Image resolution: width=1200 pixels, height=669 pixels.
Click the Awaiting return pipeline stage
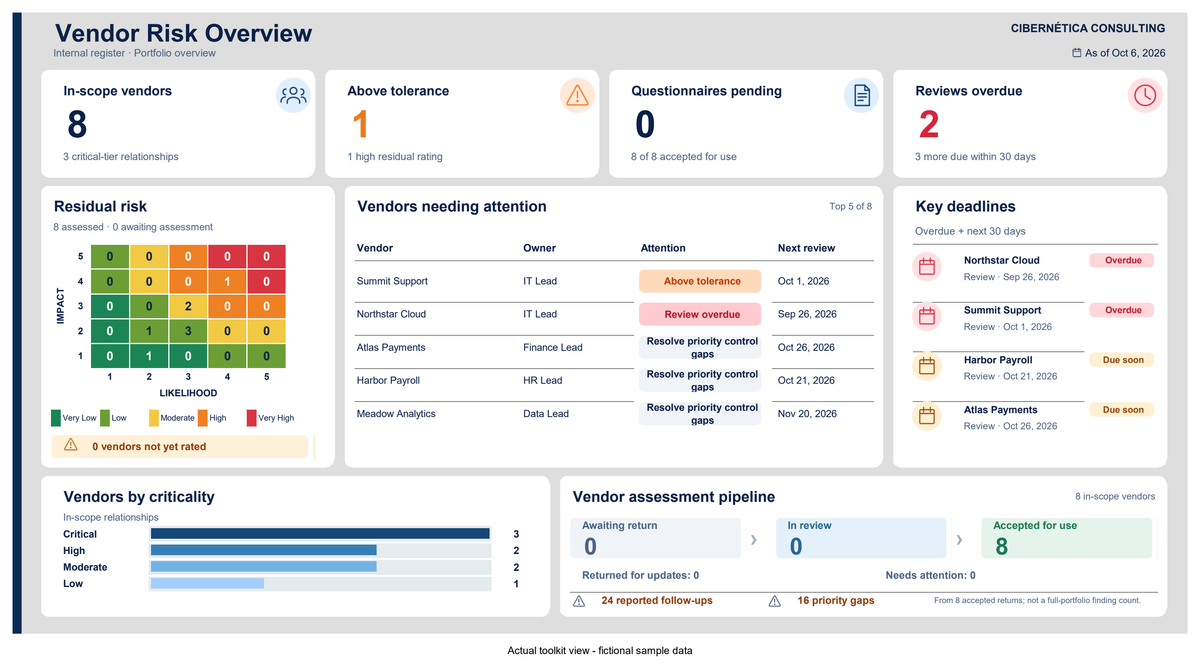coord(656,538)
